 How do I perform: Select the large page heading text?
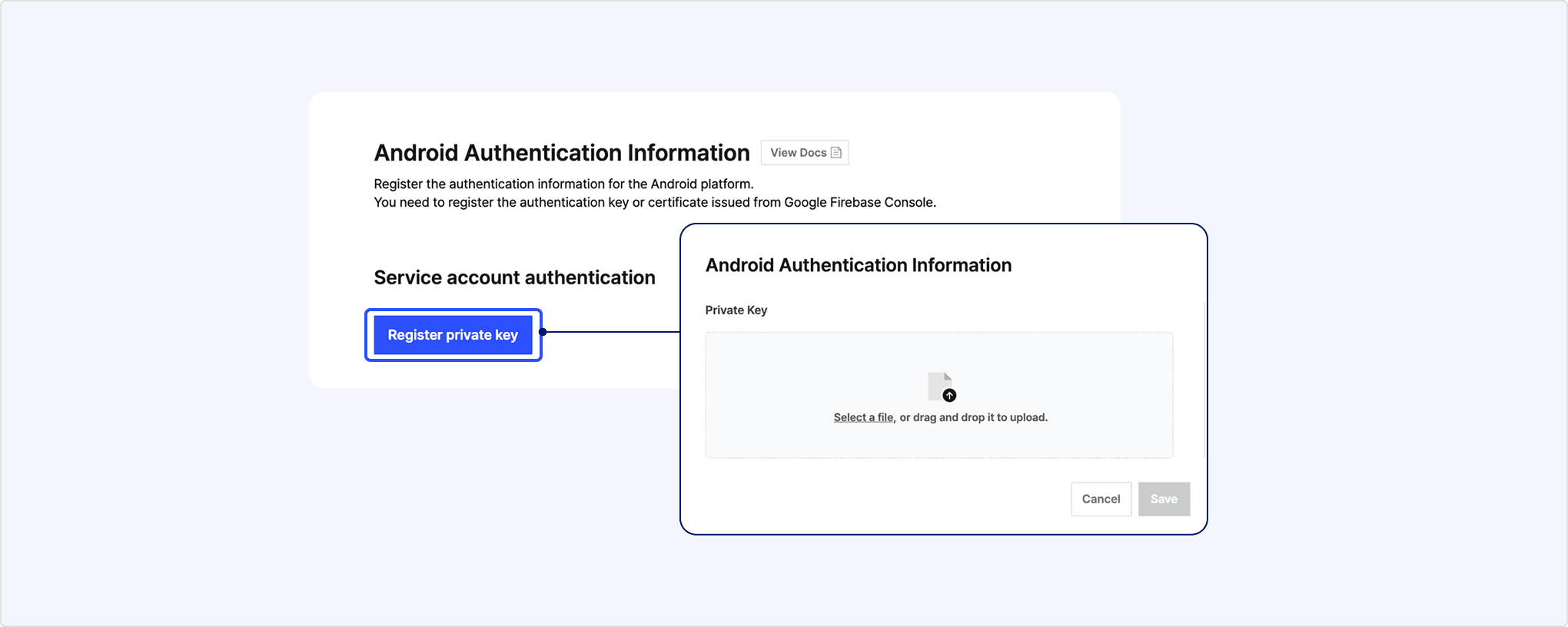click(561, 153)
